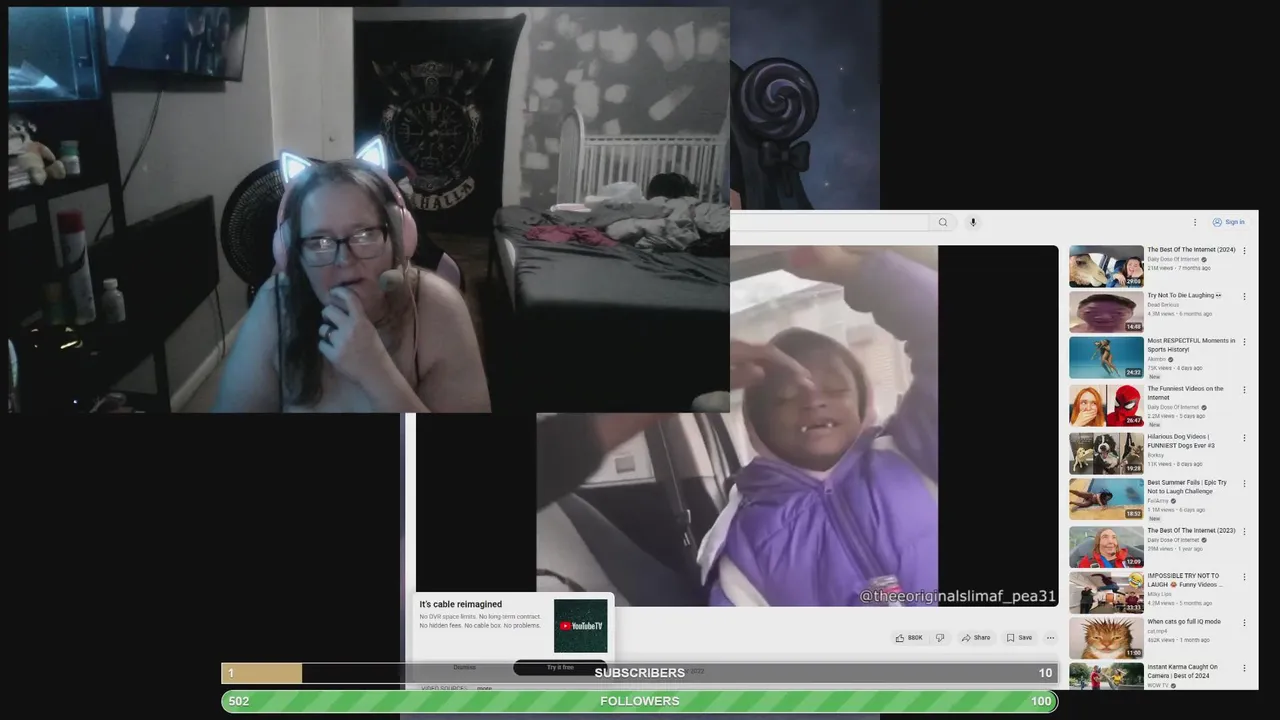Click channel name Milky Lips
Viewport: 1280px width, 720px height.
click(x=1160, y=594)
